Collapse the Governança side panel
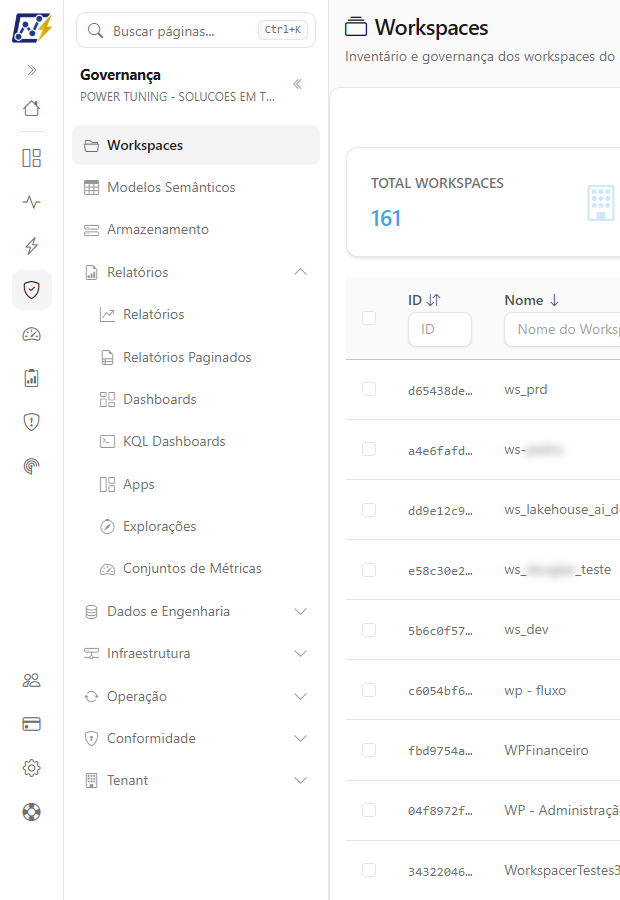Viewport: 620px width, 900px height. coord(297,84)
